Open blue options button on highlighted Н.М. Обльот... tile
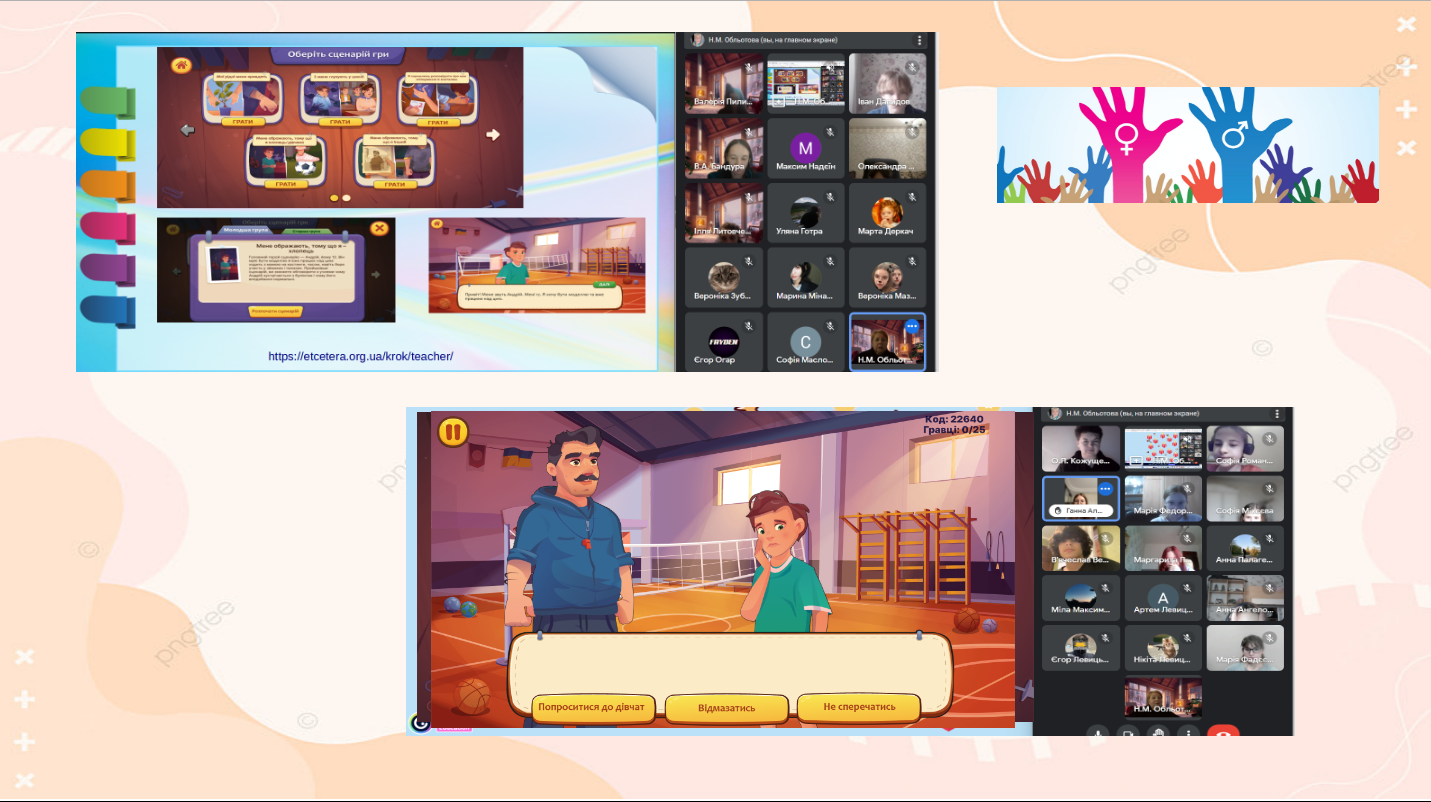The width and height of the screenshot is (1431, 802). tap(912, 327)
